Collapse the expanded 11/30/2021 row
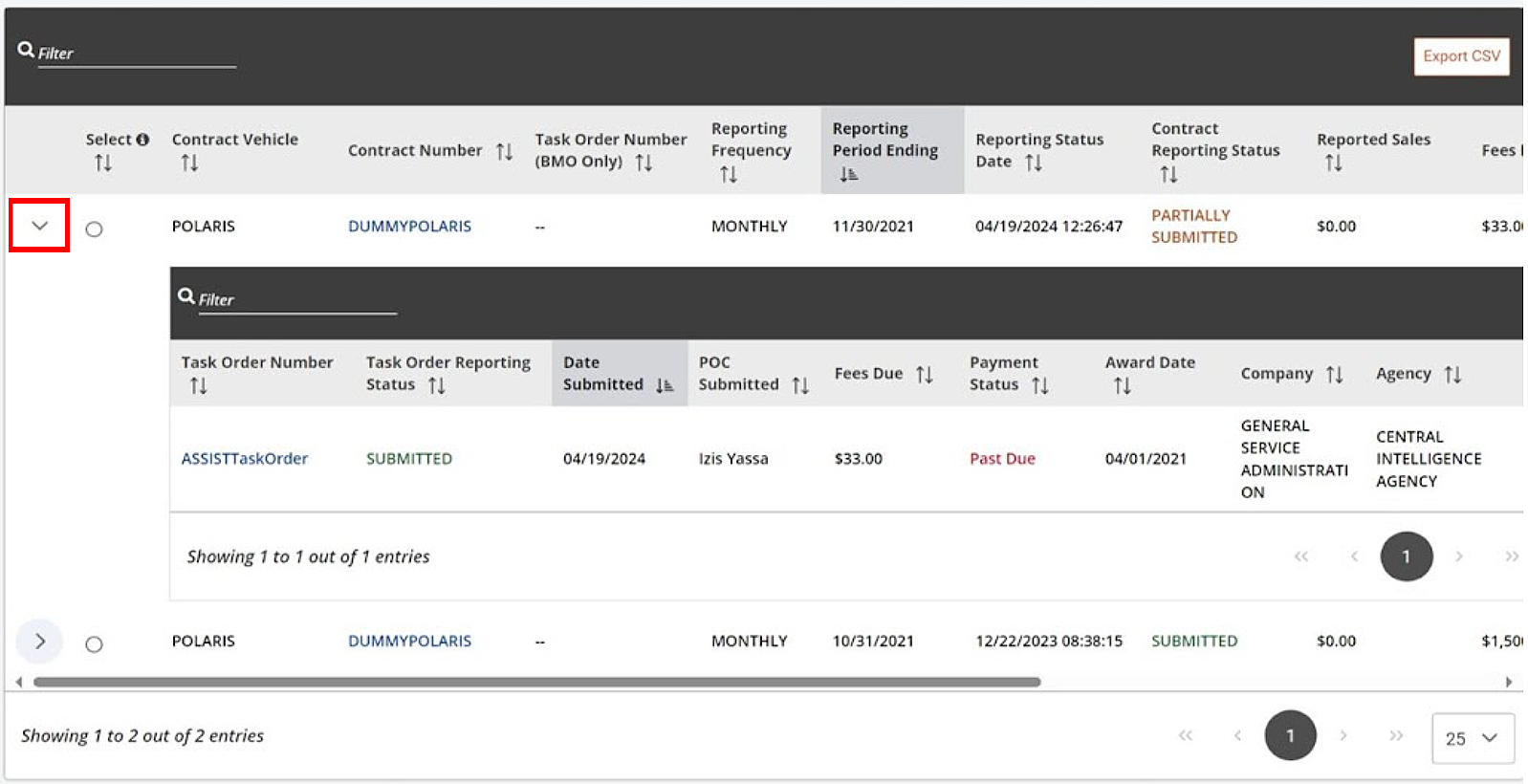The image size is (1528, 784). click(x=39, y=226)
